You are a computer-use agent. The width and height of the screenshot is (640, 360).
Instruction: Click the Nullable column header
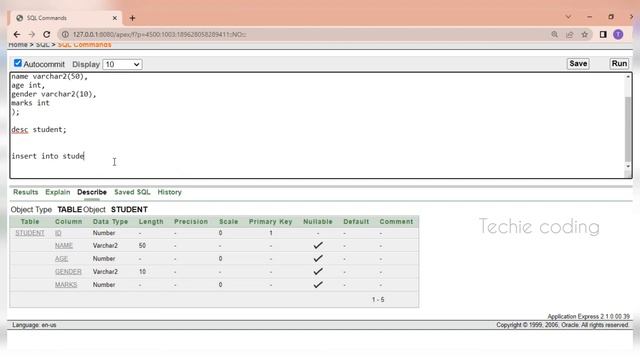click(x=318, y=222)
